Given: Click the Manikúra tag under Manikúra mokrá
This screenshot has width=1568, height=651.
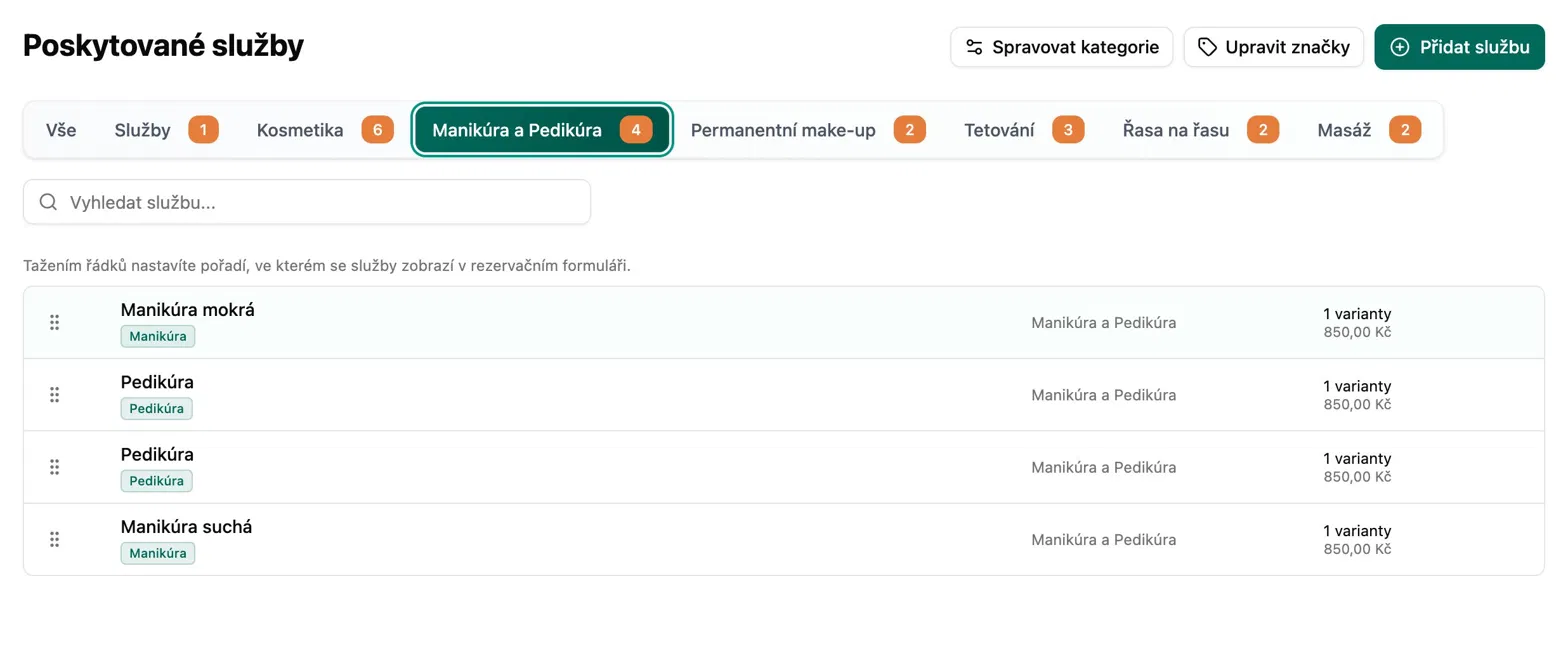Looking at the screenshot, I should (x=158, y=336).
